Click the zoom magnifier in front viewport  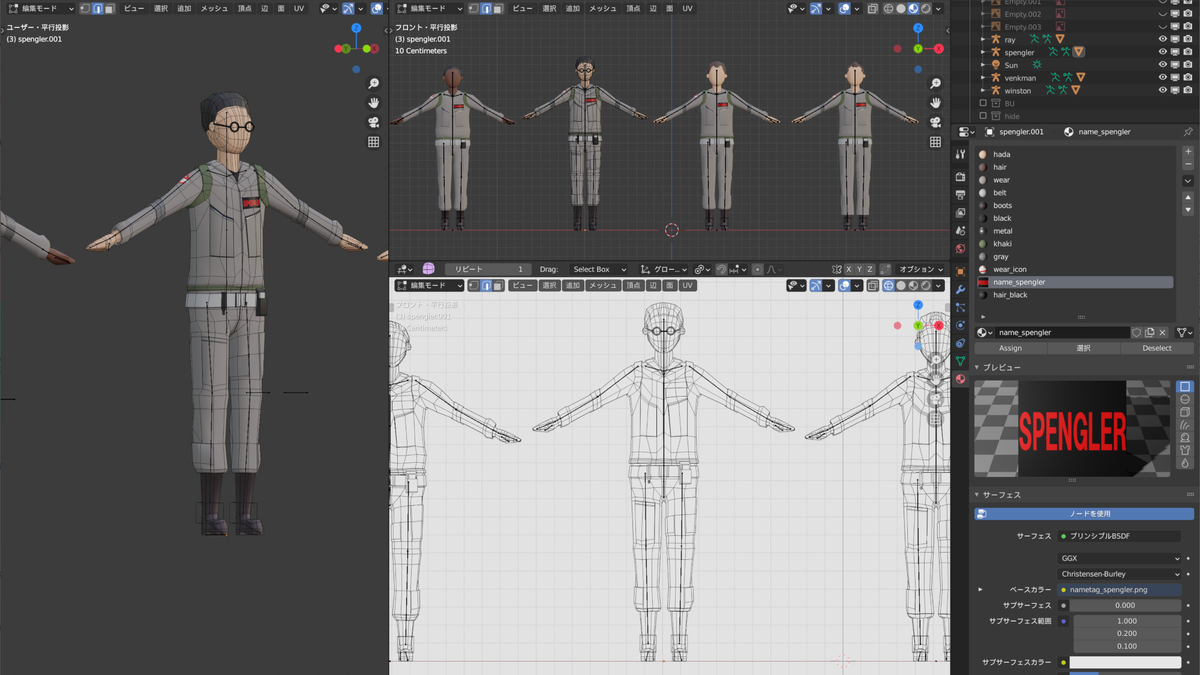pos(935,84)
